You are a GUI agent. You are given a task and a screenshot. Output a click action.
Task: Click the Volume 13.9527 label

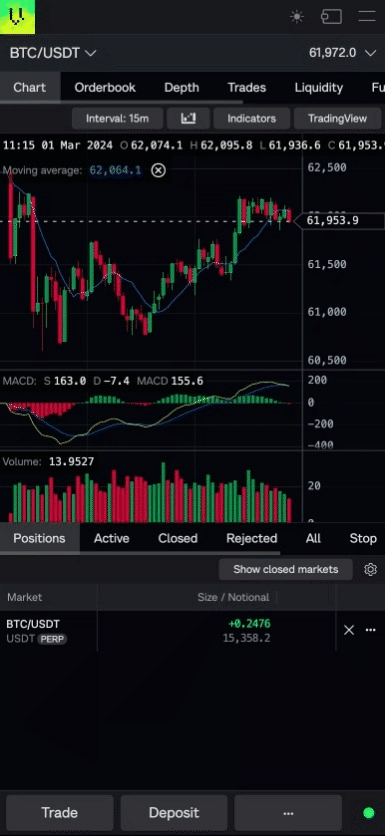(48, 462)
